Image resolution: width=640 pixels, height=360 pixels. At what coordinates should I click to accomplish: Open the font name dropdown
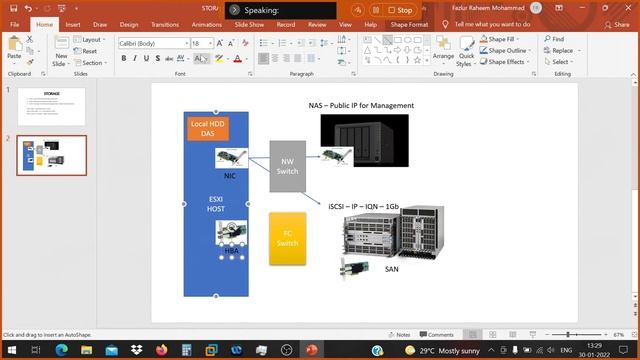(x=187, y=43)
